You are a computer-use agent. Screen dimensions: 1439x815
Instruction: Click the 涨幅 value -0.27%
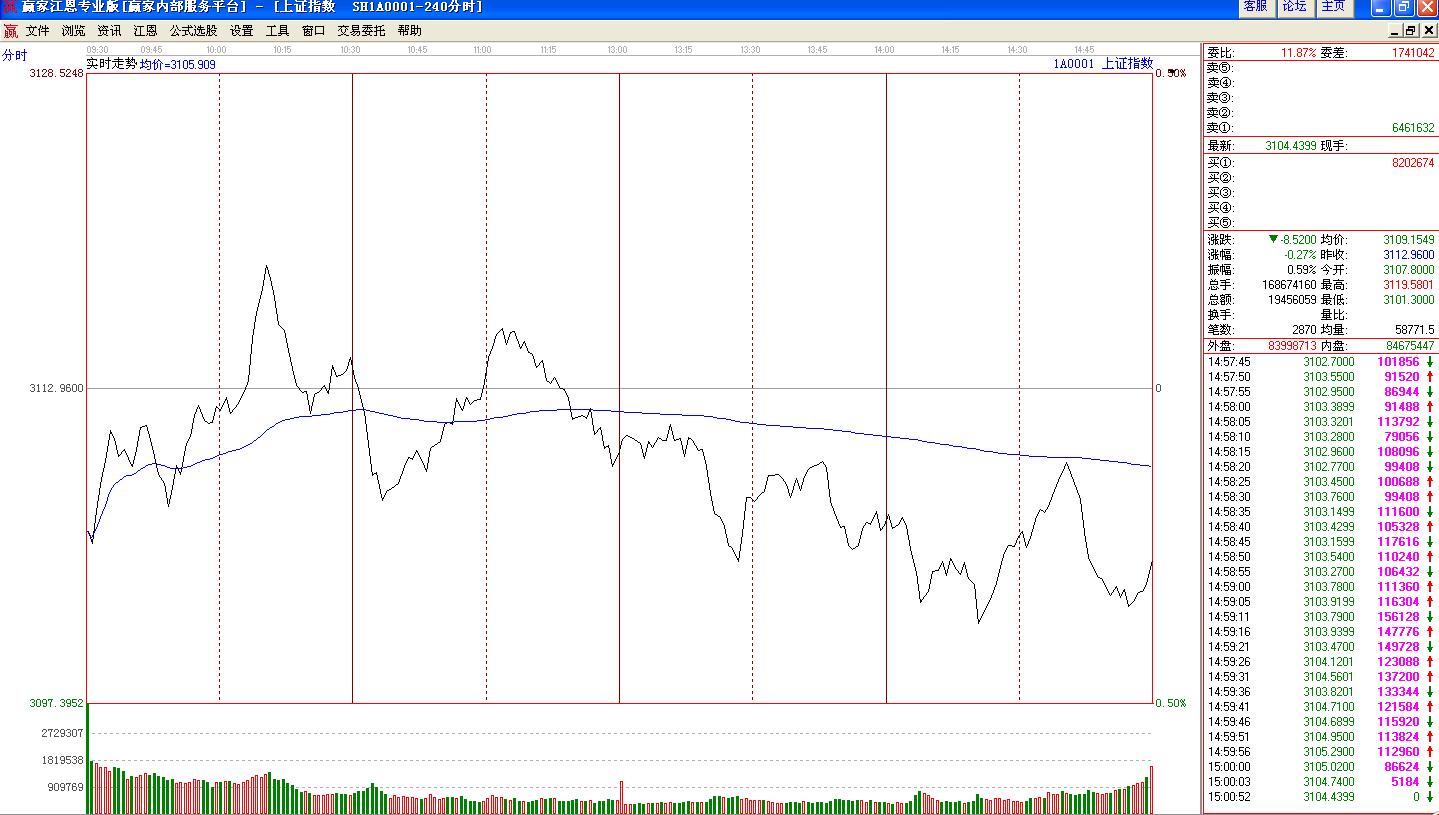pyautogui.click(x=1302, y=255)
